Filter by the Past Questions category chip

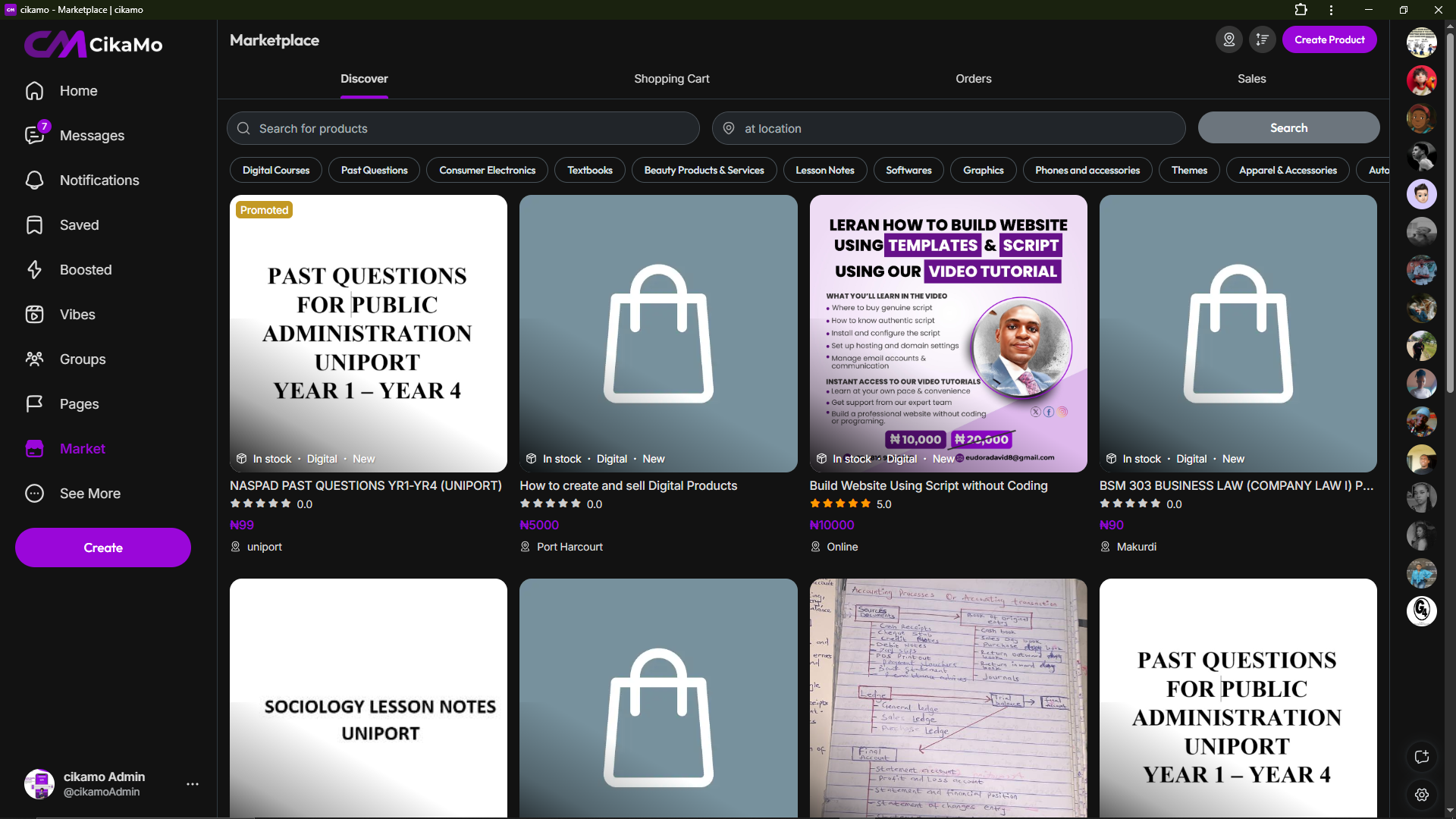pos(374,170)
